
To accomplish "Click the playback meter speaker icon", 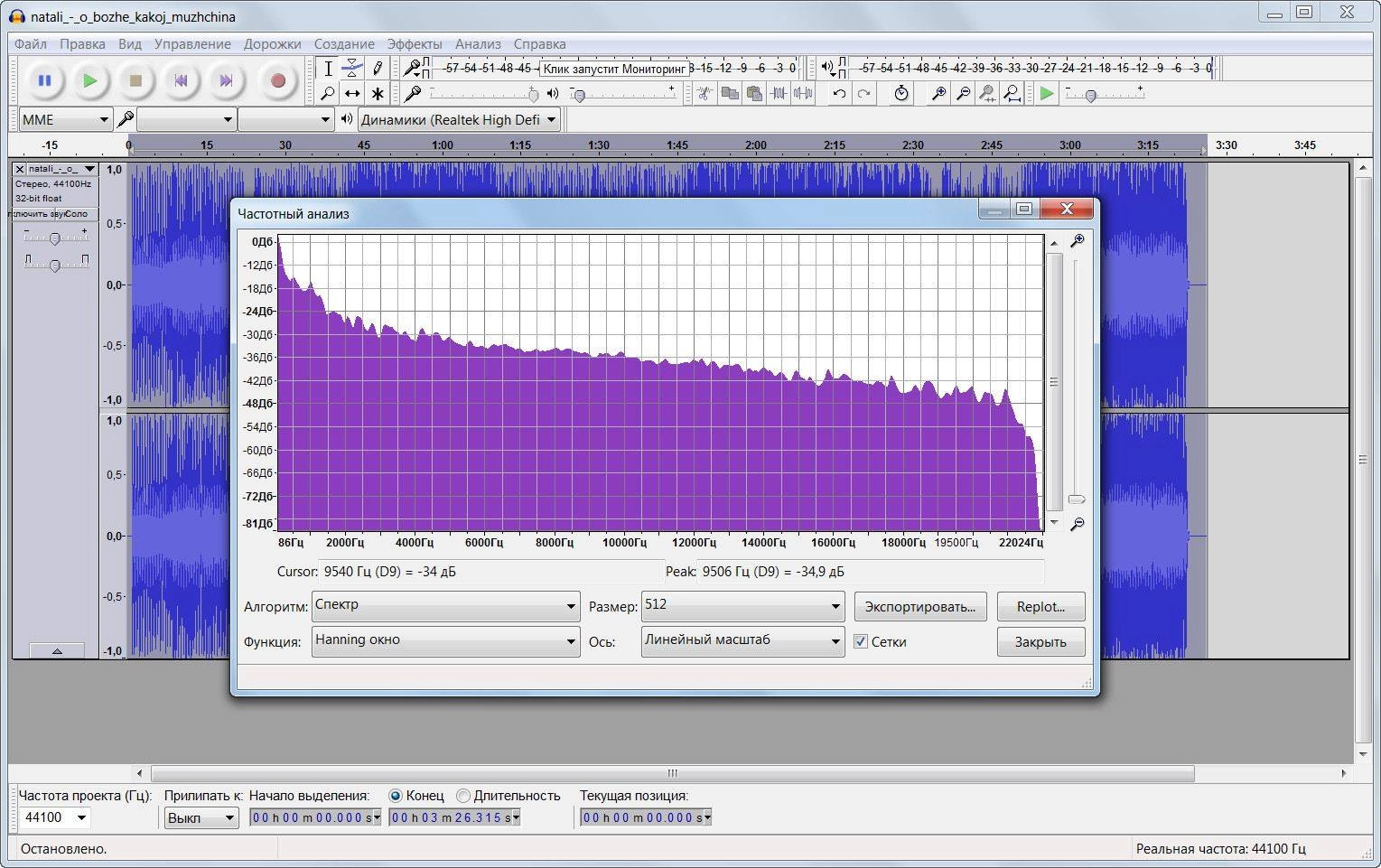I will (827, 68).
